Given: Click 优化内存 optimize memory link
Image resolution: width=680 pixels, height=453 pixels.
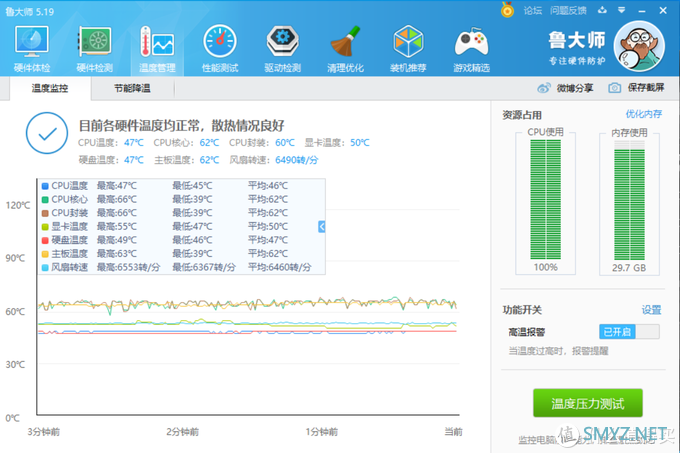Looking at the screenshot, I should [644, 114].
